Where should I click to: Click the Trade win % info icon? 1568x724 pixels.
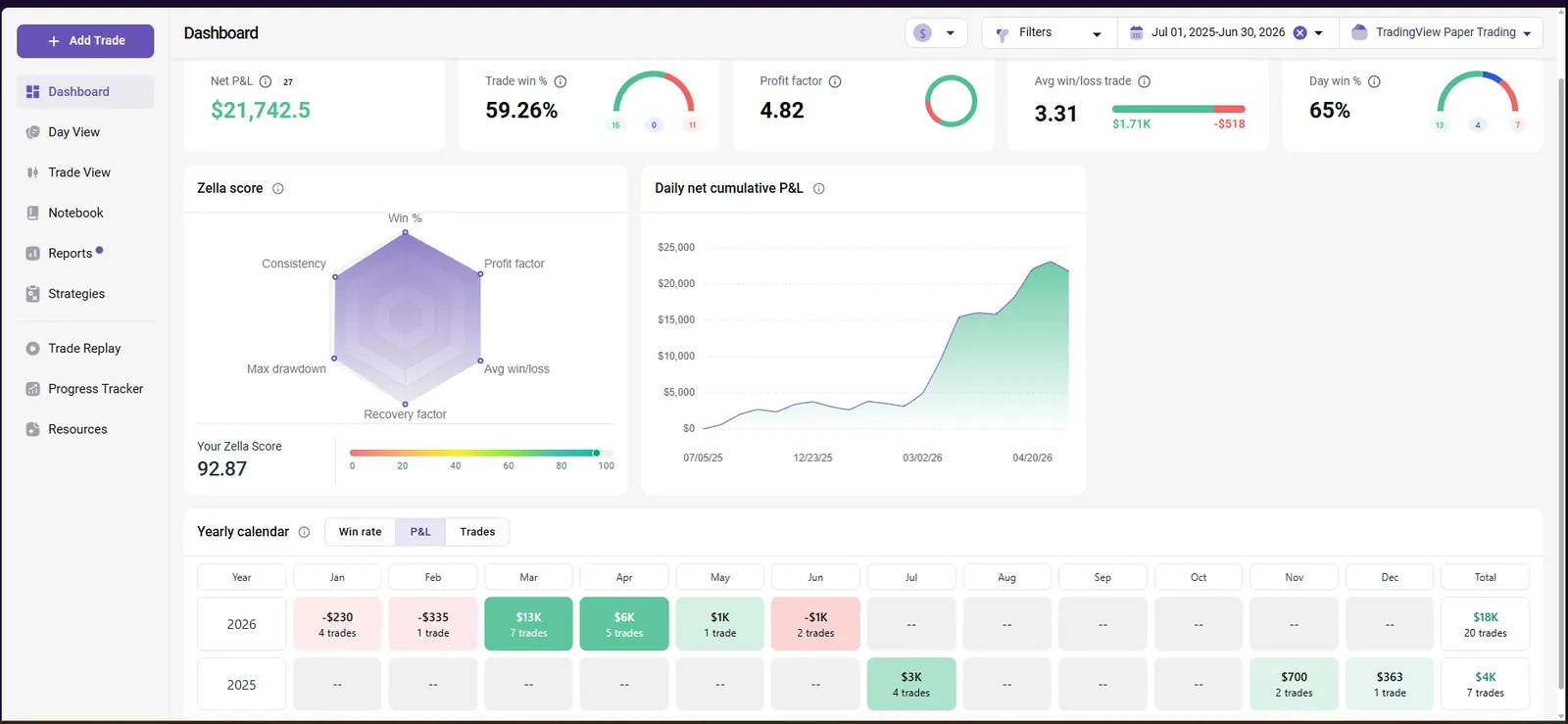pyautogui.click(x=561, y=82)
